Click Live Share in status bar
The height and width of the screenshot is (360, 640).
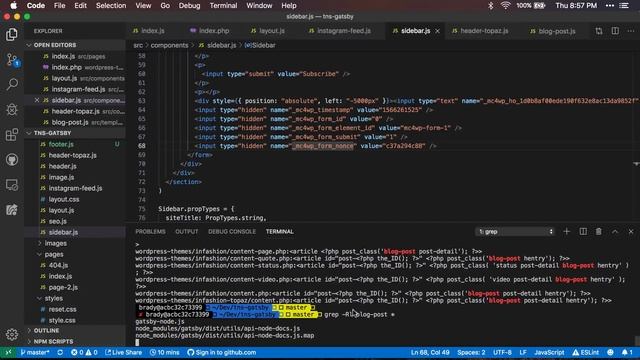point(124,352)
